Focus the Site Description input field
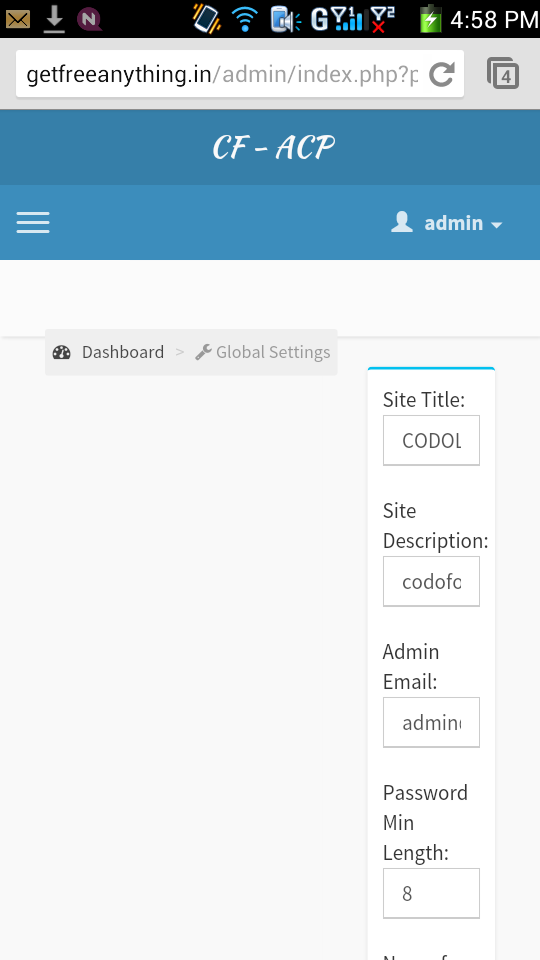This screenshot has width=540, height=960. (432, 581)
